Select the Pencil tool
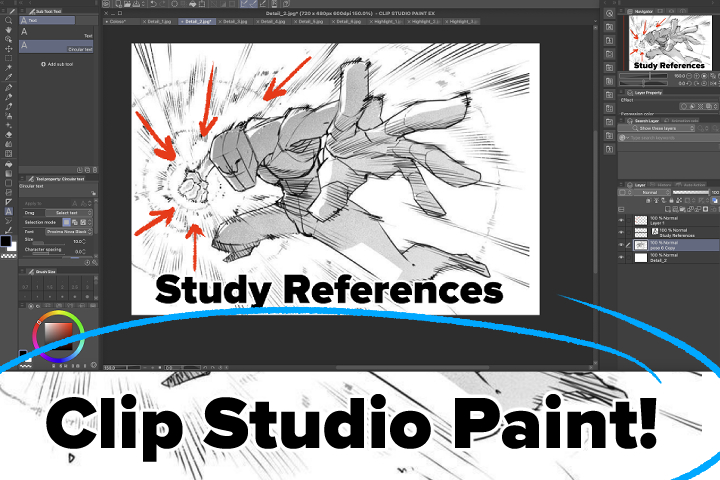This screenshot has width=720, height=480. click(8, 97)
